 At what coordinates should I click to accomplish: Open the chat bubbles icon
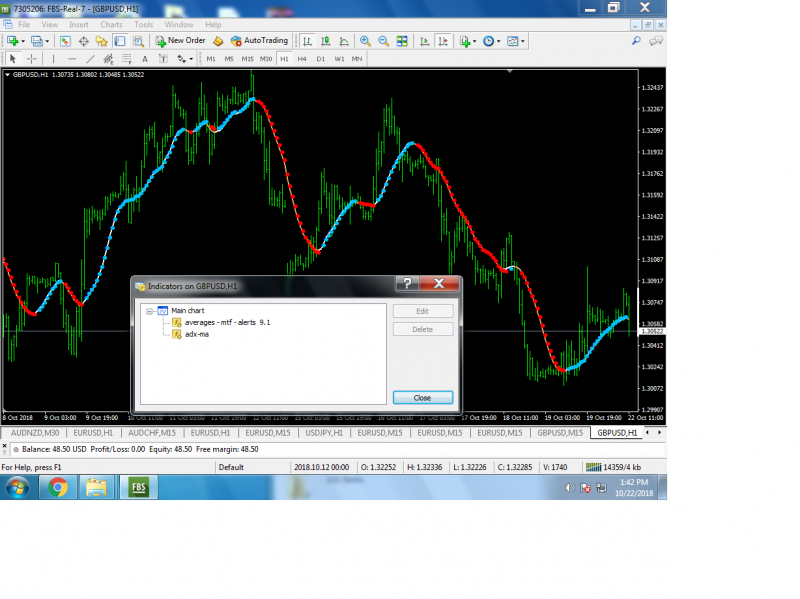pyautogui.click(x=656, y=41)
